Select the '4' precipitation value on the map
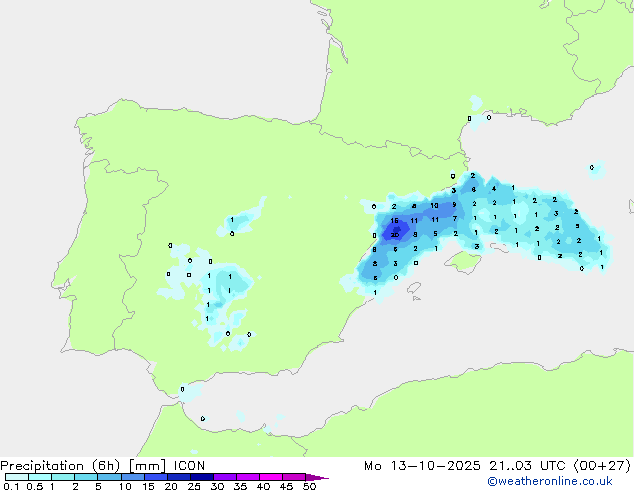 click(x=494, y=188)
